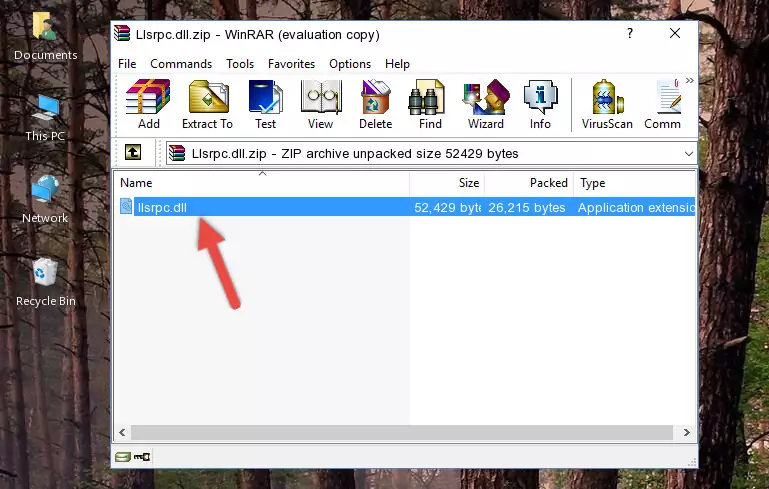Click the 26,215 bytes packed cell
This screenshot has height=489, width=769.
click(527, 207)
